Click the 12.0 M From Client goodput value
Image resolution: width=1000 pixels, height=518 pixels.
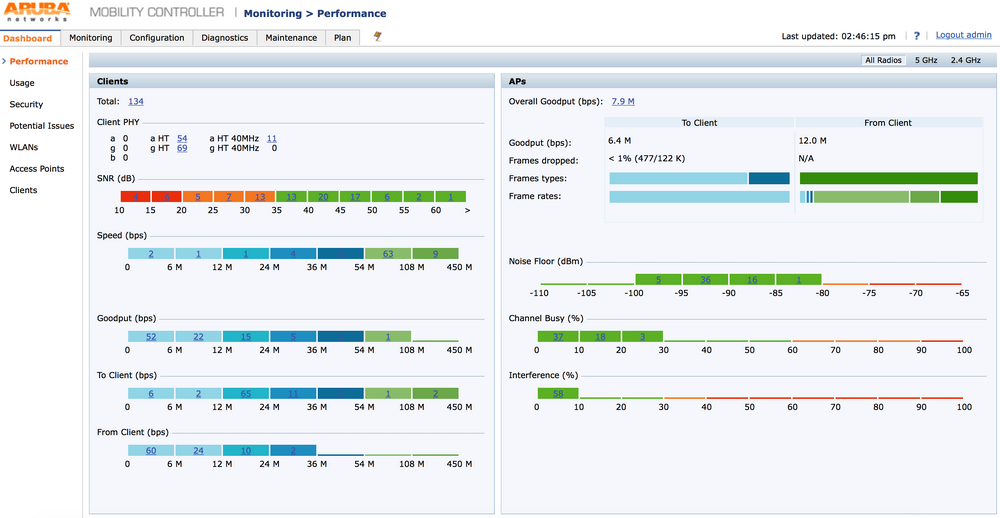[x=811, y=140]
